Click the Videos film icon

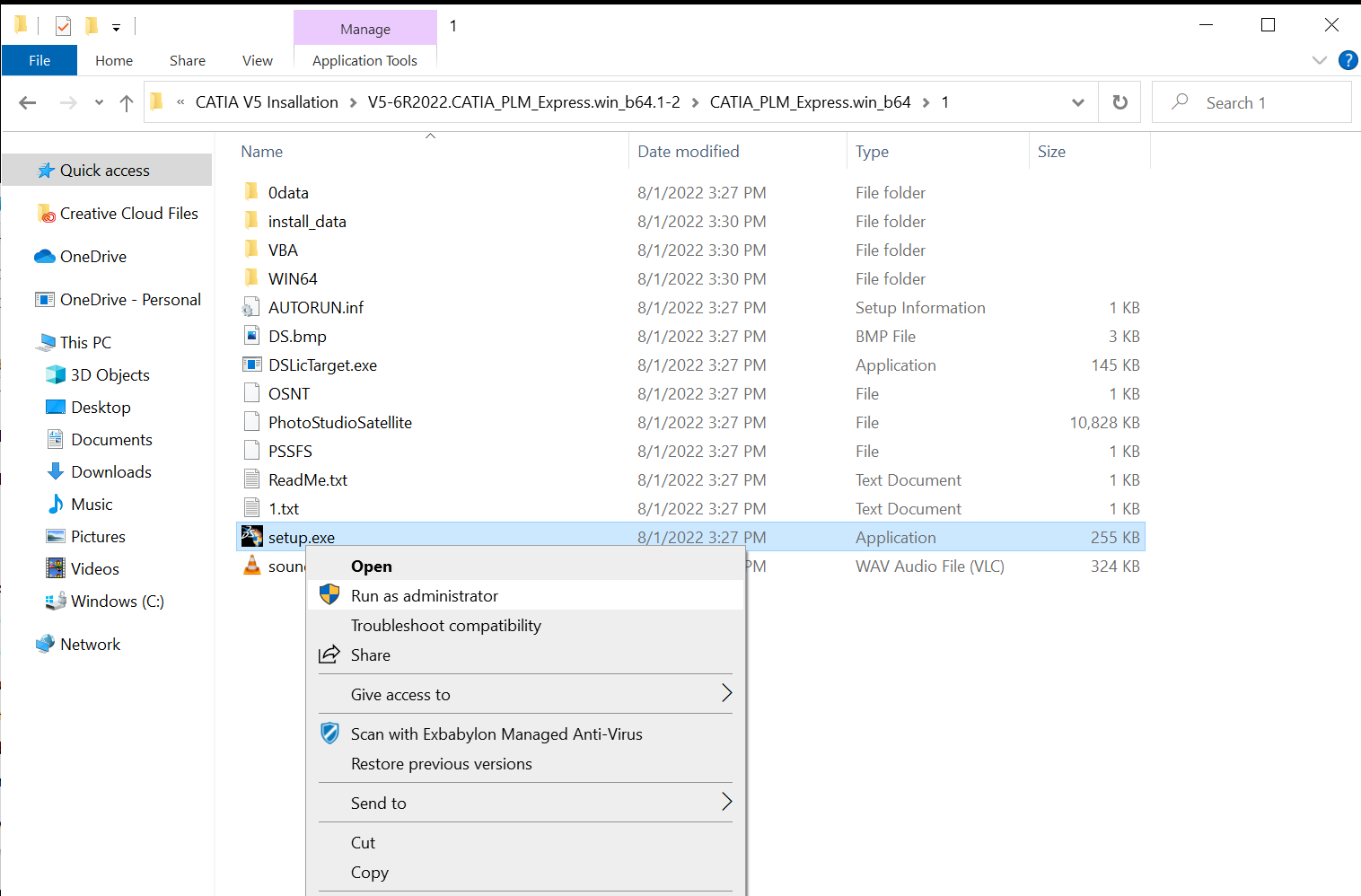pos(56,568)
